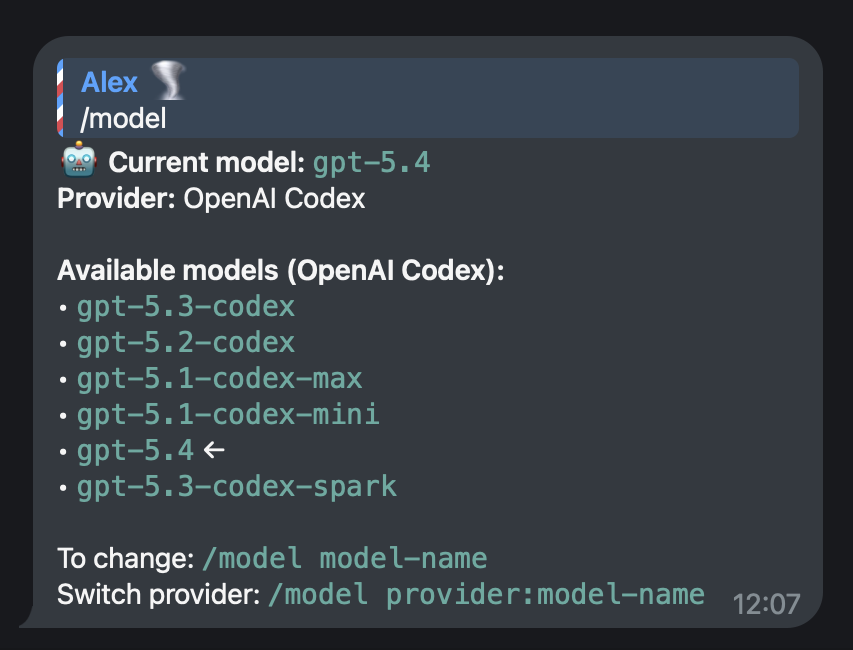
Task: Click the 'Current model:' label
Action: (x=206, y=162)
